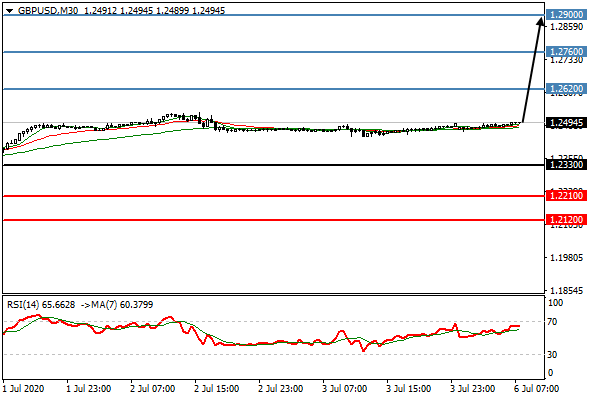Click the horizontal black line at 1.23300
590x400 pixels.
pyautogui.click(x=274, y=165)
